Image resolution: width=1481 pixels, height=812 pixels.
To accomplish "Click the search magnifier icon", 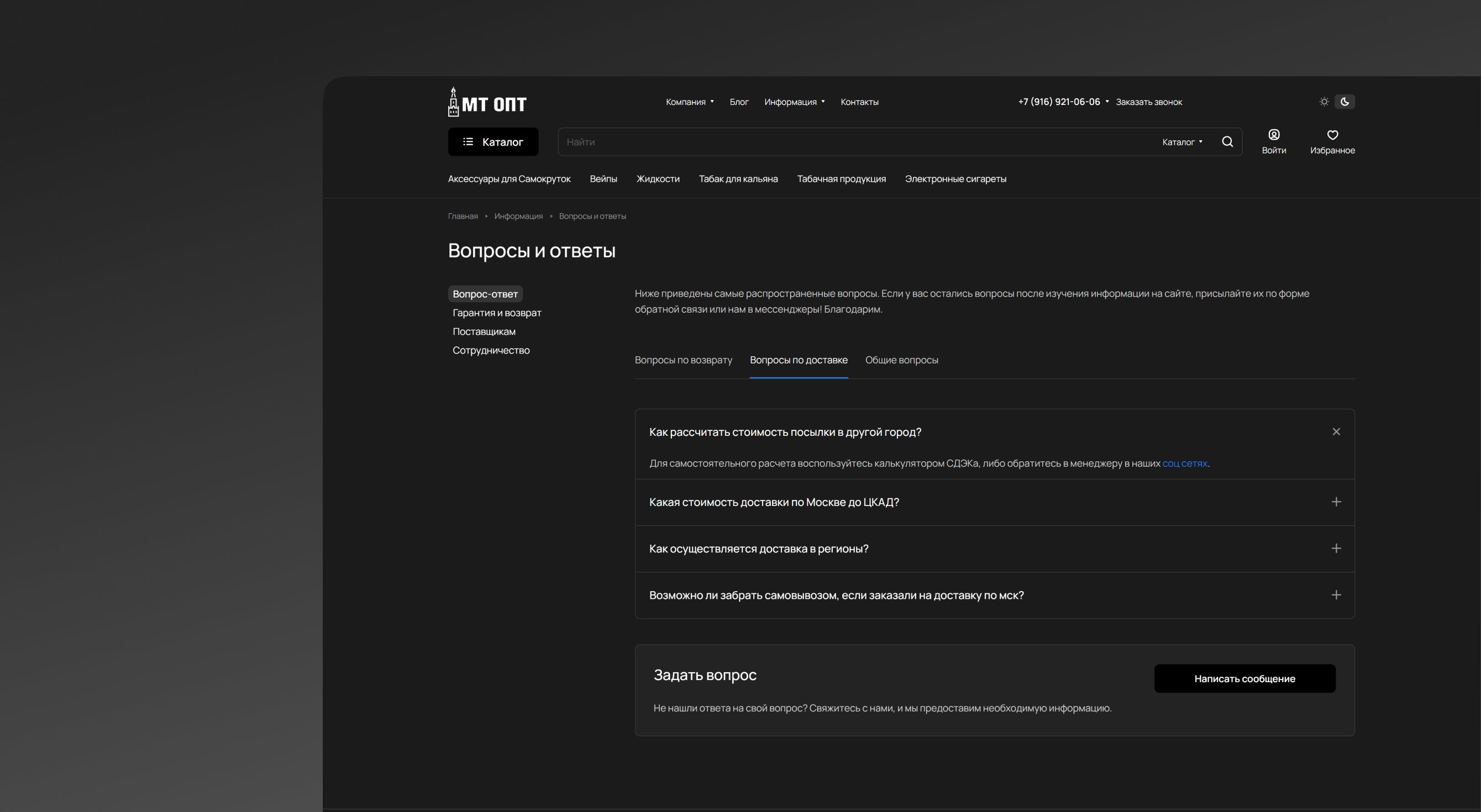I will pos(1227,142).
